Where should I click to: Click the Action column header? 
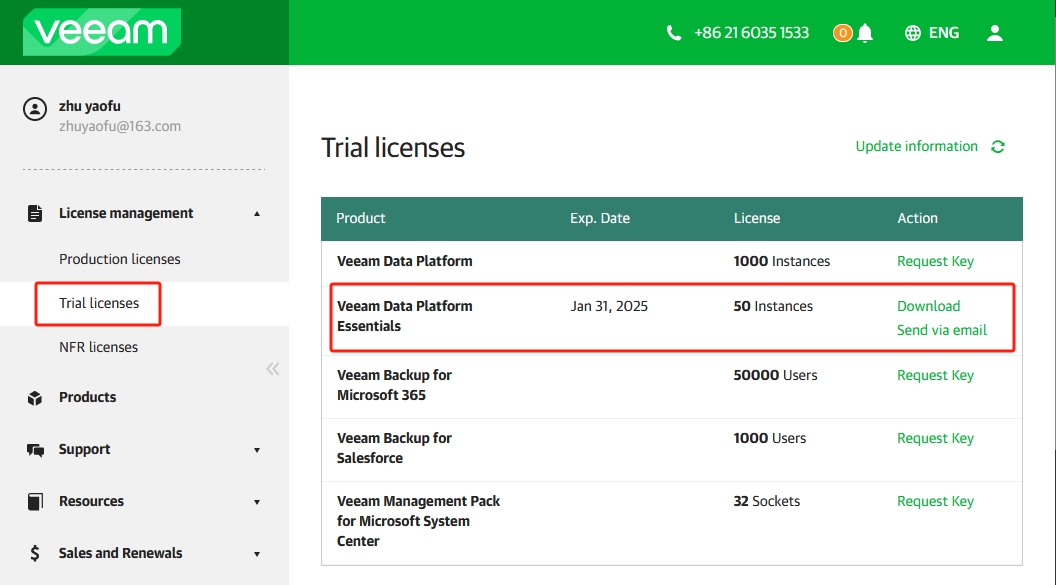917,218
